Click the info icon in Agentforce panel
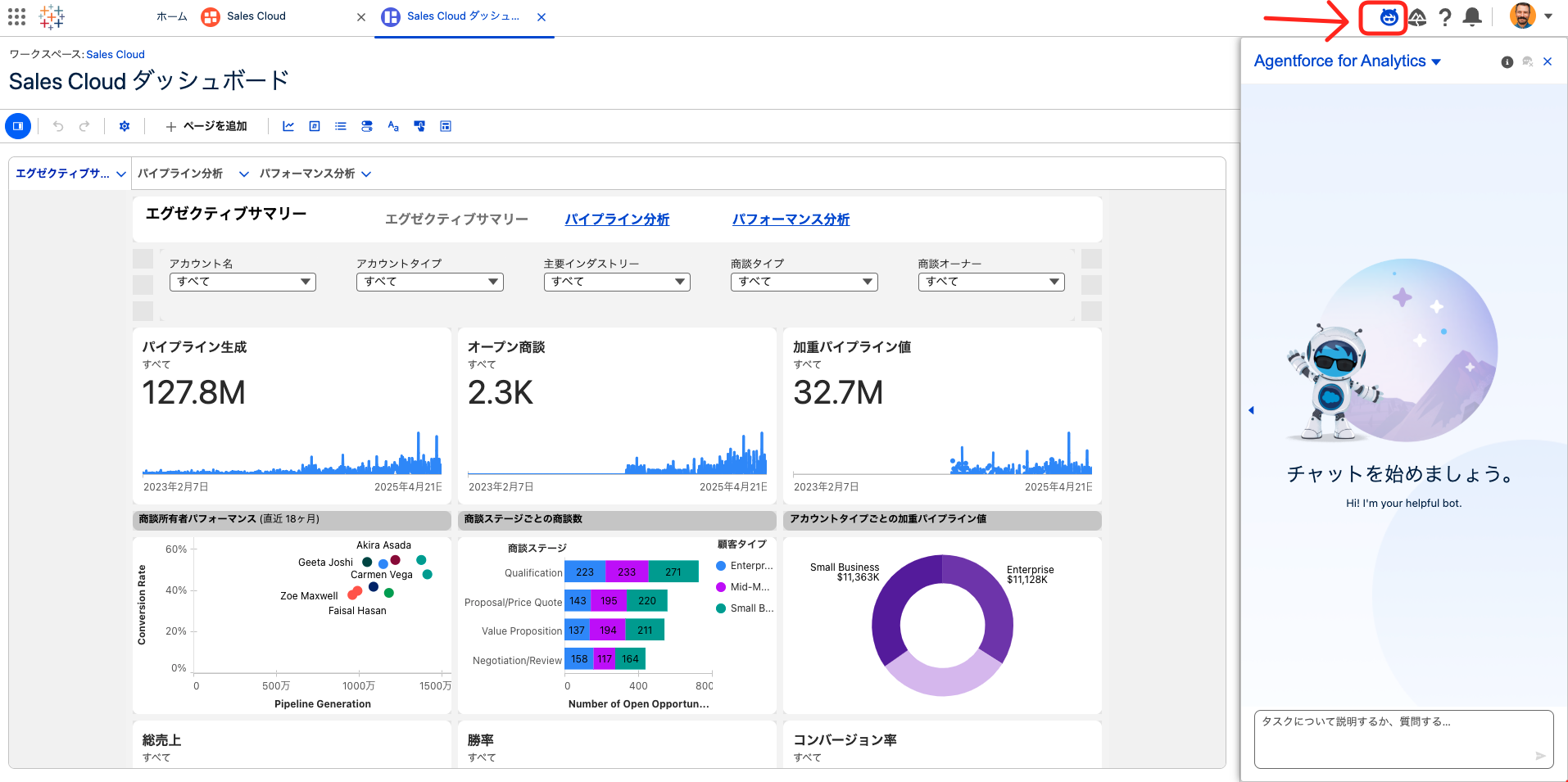This screenshot has width=1568, height=782. click(1507, 62)
